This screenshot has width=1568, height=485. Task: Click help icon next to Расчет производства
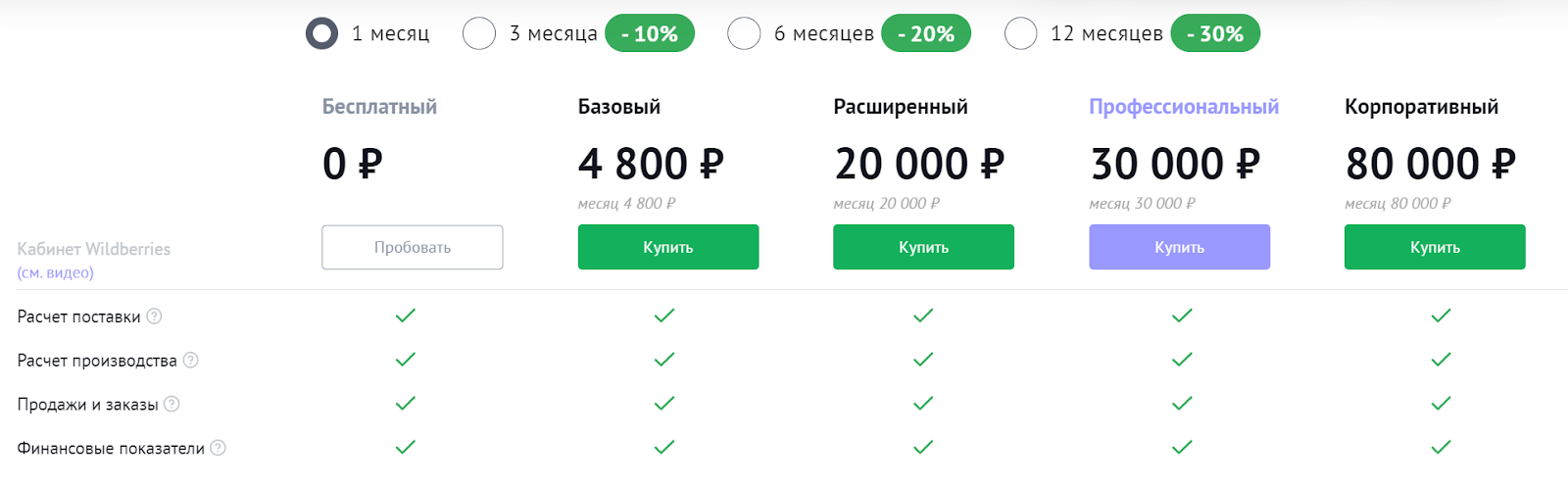pos(191,360)
